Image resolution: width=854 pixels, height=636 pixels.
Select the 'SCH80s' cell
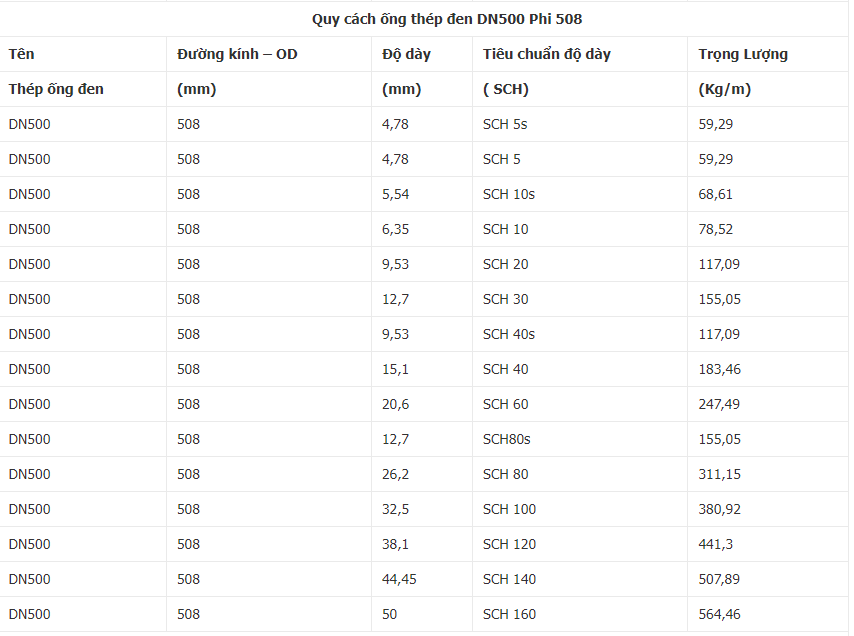pos(507,439)
